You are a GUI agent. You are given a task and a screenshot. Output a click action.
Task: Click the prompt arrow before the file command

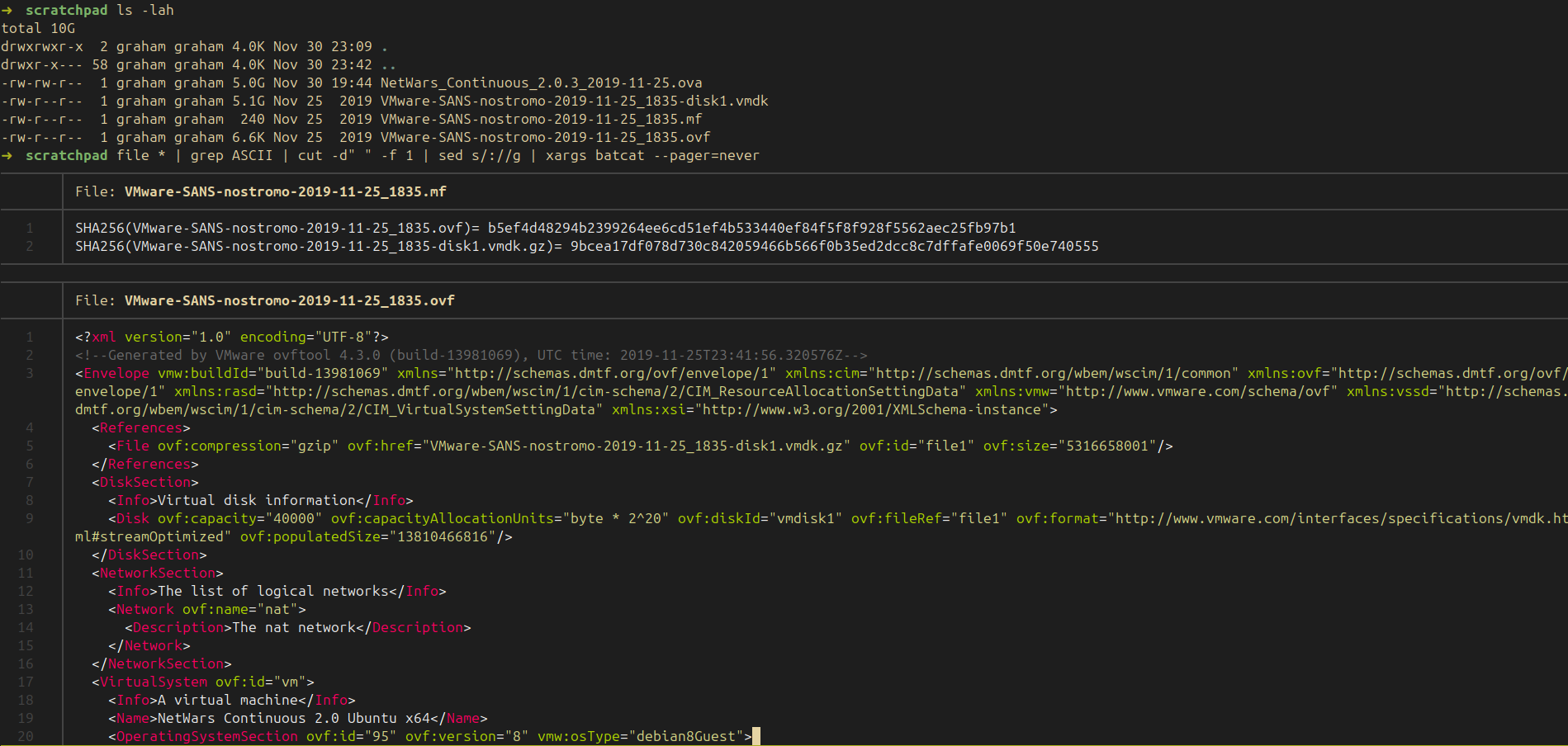(7, 156)
